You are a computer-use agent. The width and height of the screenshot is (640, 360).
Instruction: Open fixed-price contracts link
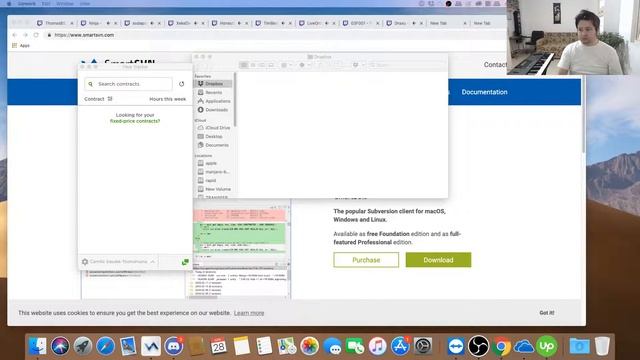[x=135, y=121]
